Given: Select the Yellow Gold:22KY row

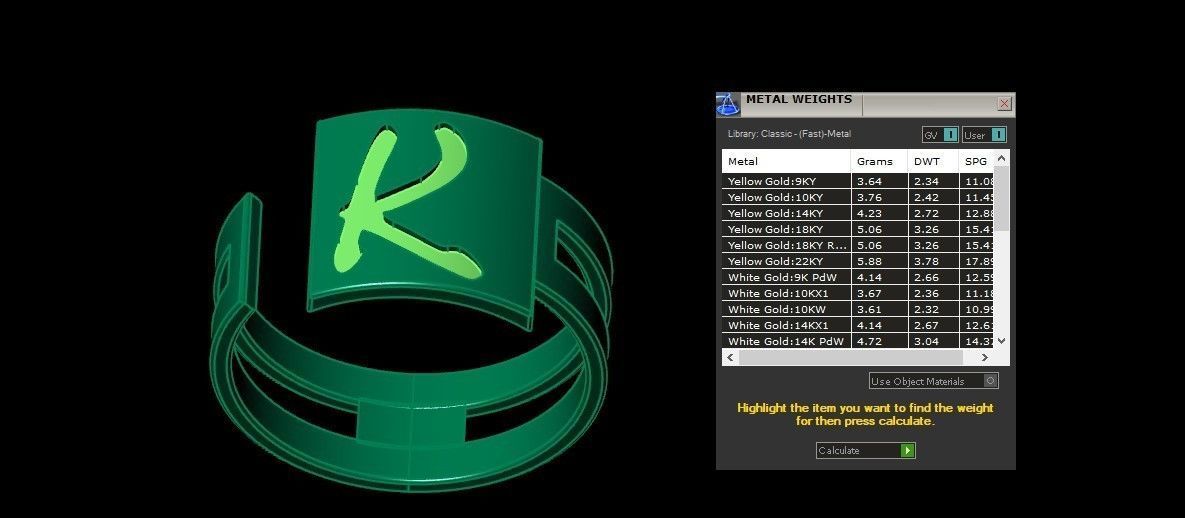Looking at the screenshot, I should [x=858, y=261].
